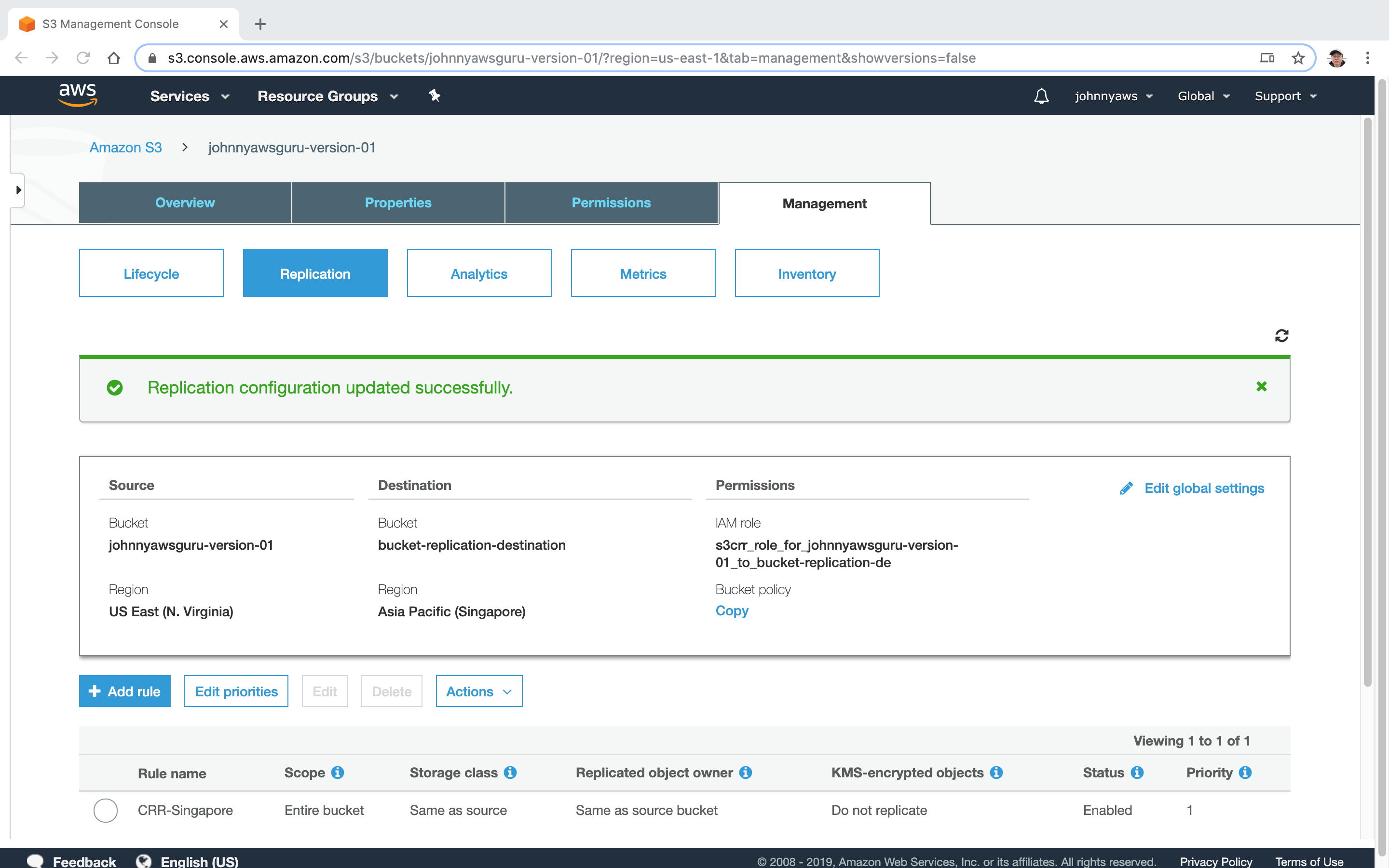Click destination bucket name bucket-replication-destination

472,545
